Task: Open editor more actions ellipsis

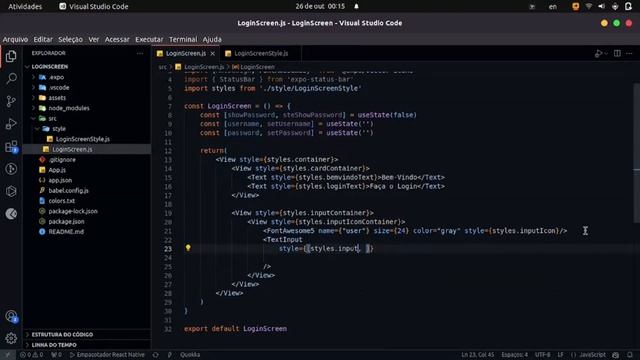Action: click(x=629, y=53)
